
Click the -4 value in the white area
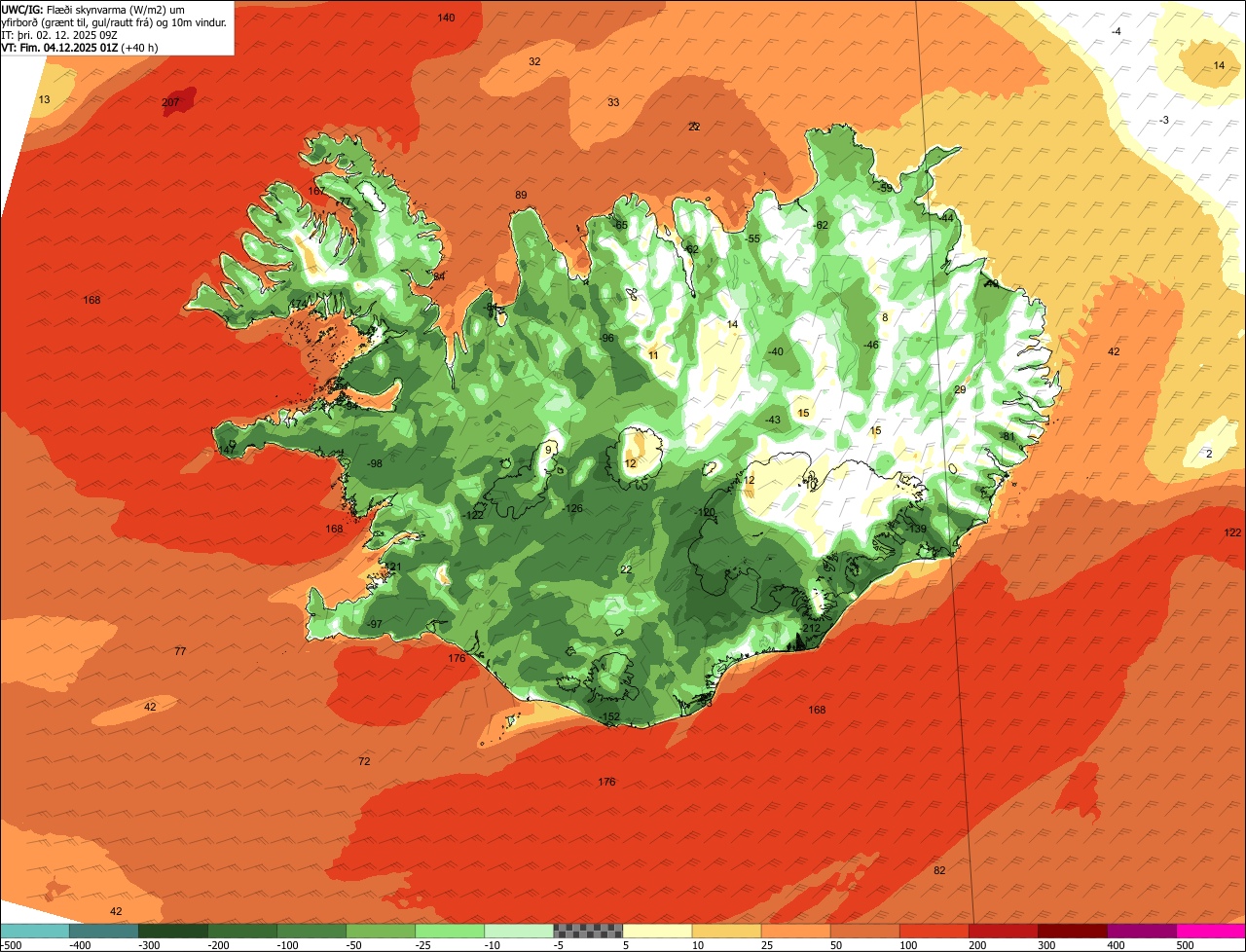point(1117,32)
